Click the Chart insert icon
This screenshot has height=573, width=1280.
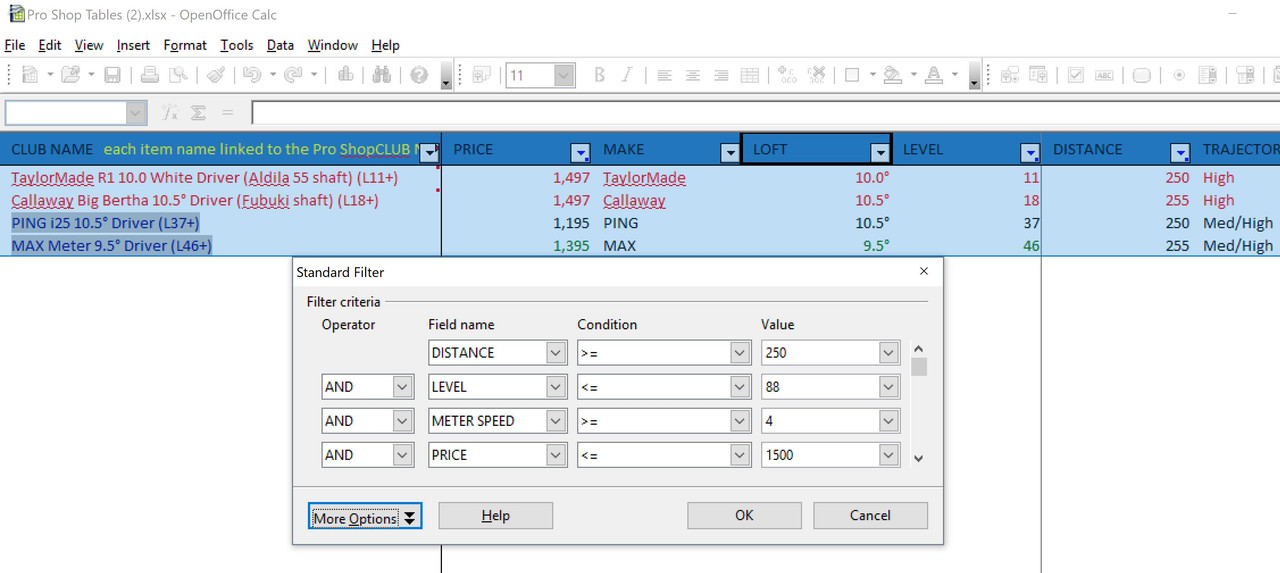pyautogui.click(x=345, y=75)
